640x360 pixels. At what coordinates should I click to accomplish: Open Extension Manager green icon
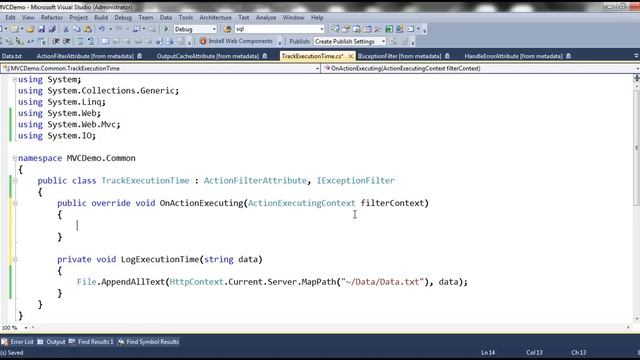389,29
